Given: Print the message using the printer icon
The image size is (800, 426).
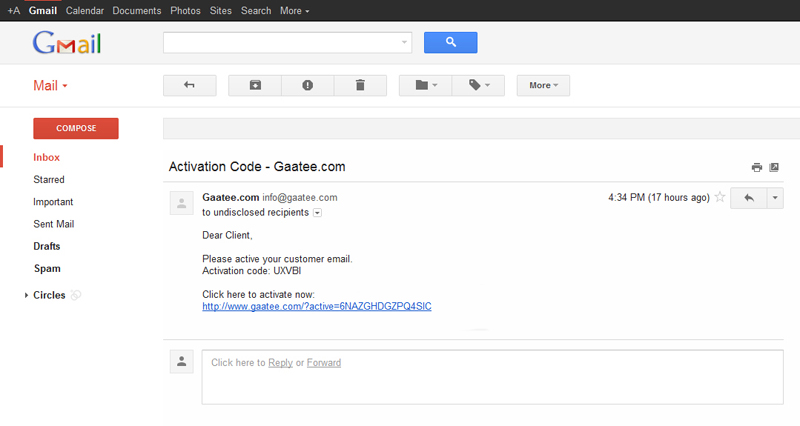Looking at the screenshot, I should click(x=757, y=167).
